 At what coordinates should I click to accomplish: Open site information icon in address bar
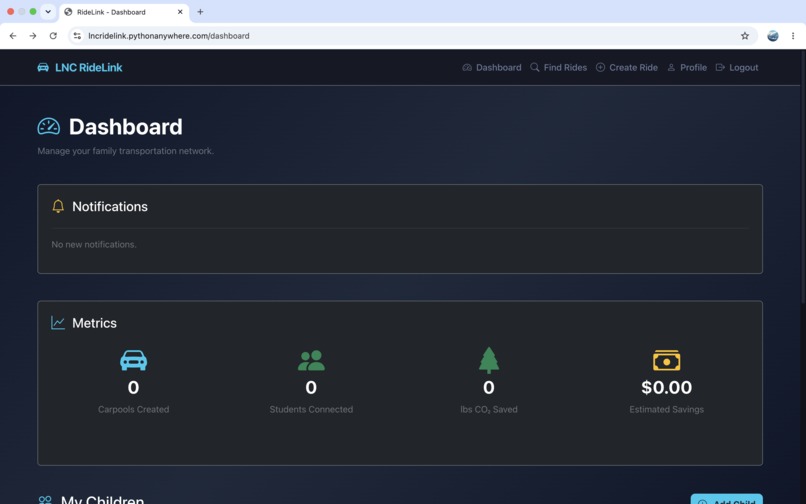point(77,36)
